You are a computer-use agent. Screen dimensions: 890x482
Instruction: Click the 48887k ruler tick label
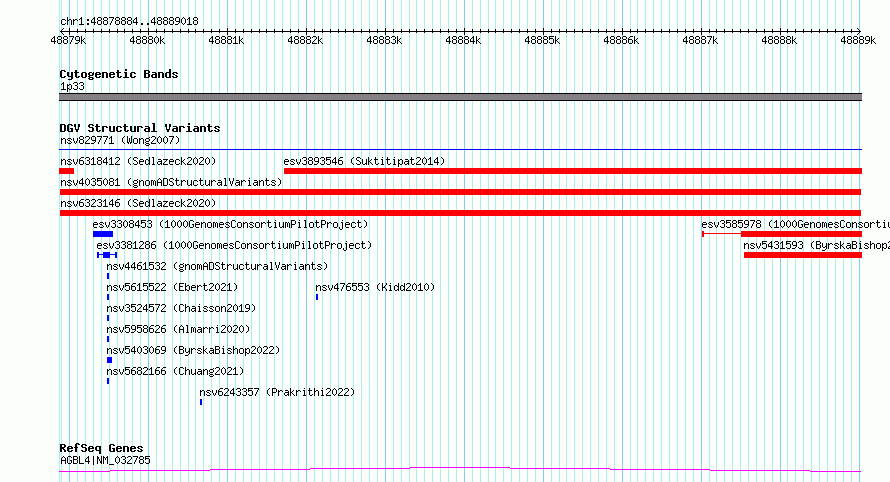click(x=700, y=40)
